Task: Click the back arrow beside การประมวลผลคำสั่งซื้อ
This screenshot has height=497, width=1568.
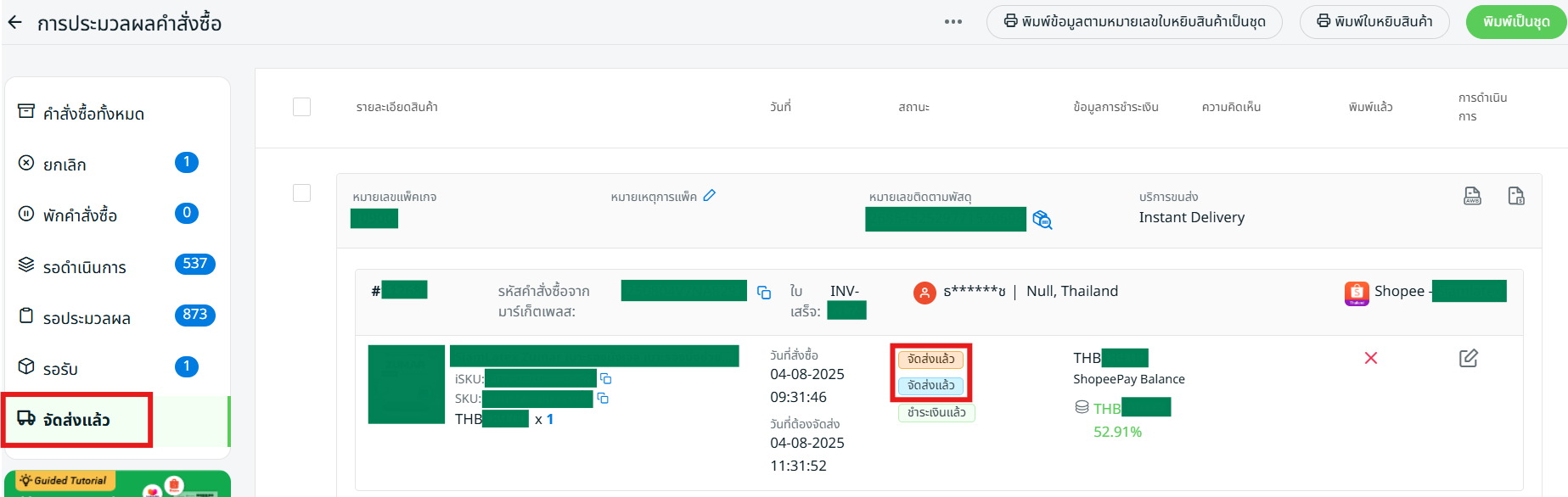Action: pyautogui.click(x=15, y=23)
